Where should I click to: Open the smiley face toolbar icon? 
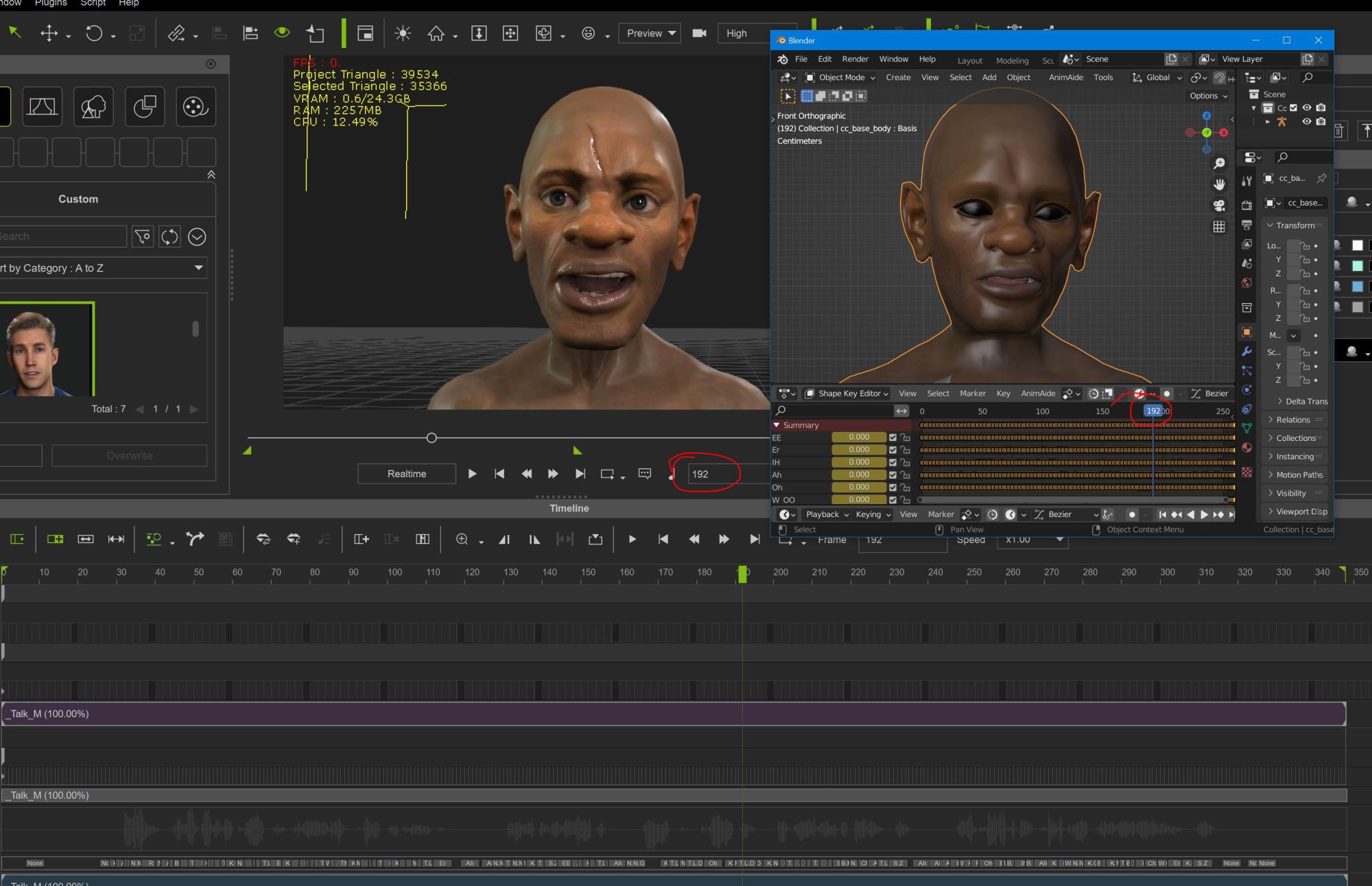coord(588,33)
